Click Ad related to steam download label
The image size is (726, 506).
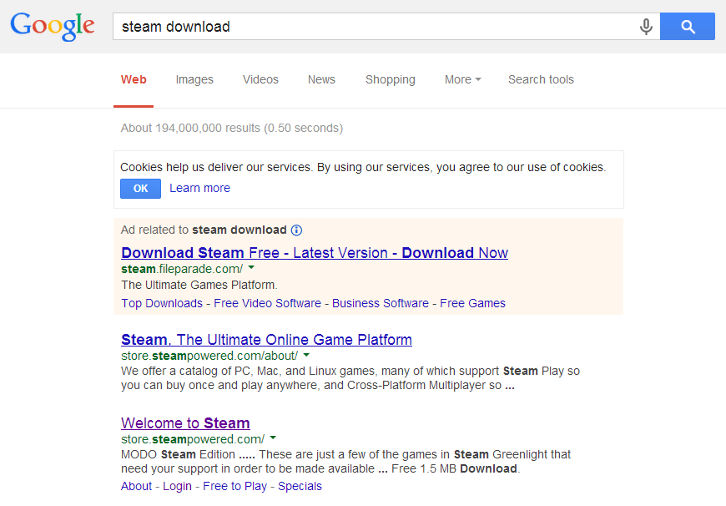[204, 230]
